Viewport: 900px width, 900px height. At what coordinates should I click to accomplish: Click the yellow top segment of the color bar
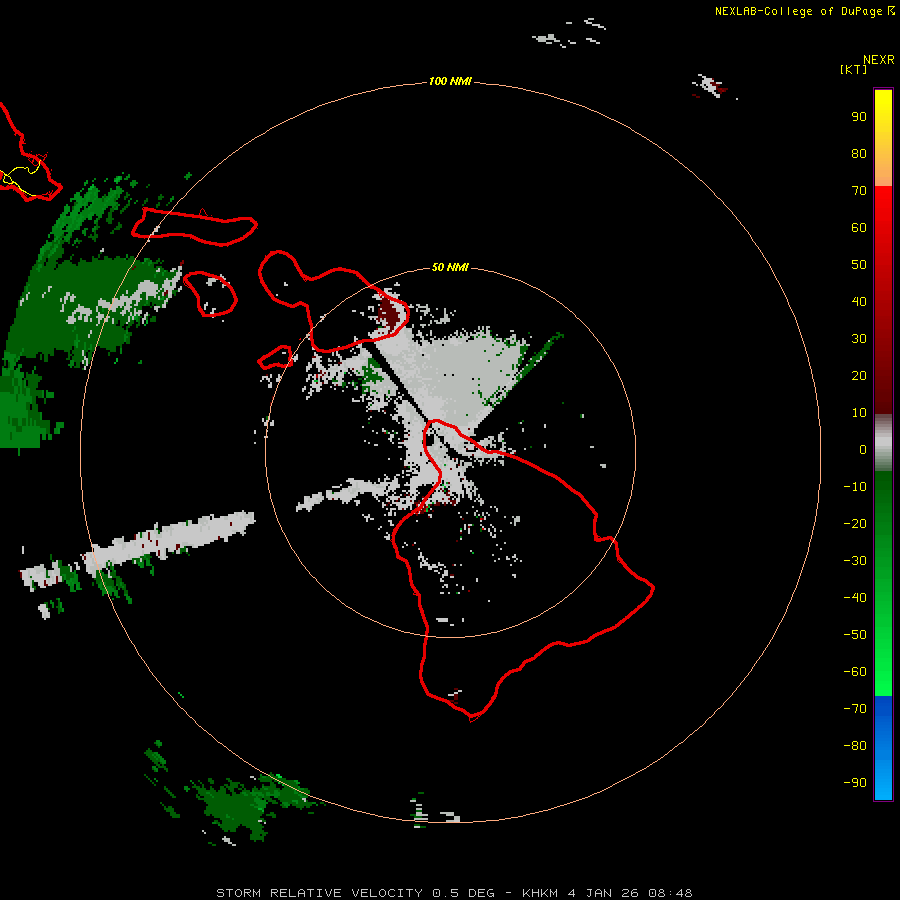[883, 138]
